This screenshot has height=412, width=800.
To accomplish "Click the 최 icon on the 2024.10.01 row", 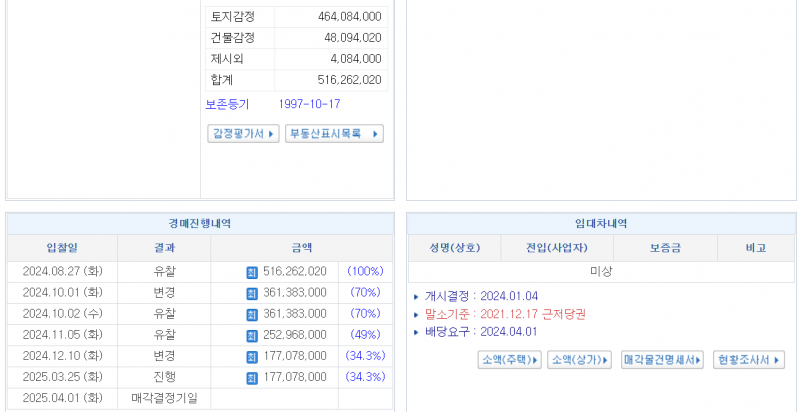I will tap(251, 293).
